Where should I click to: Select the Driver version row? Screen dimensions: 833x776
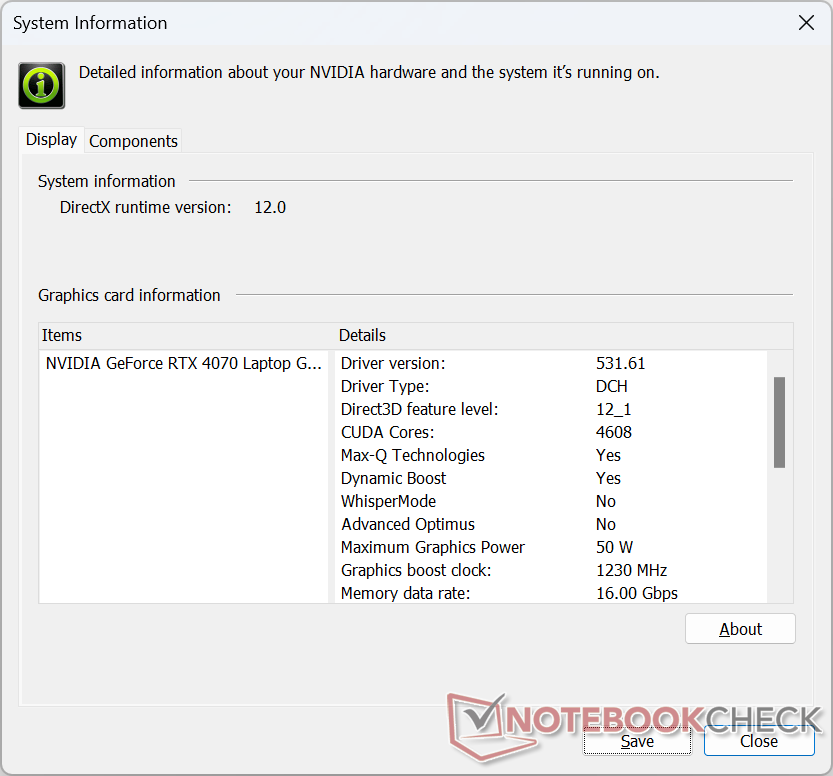[551, 363]
